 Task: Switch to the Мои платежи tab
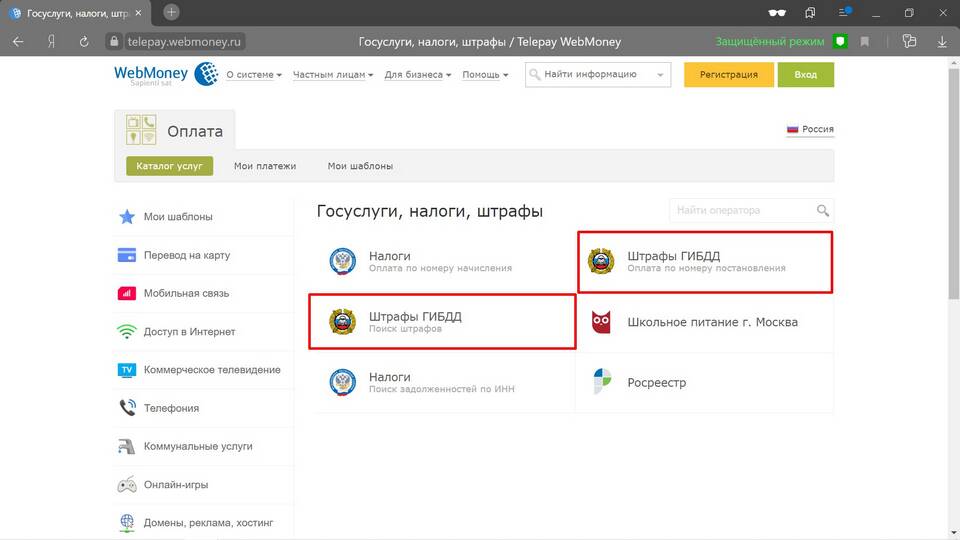click(265, 166)
